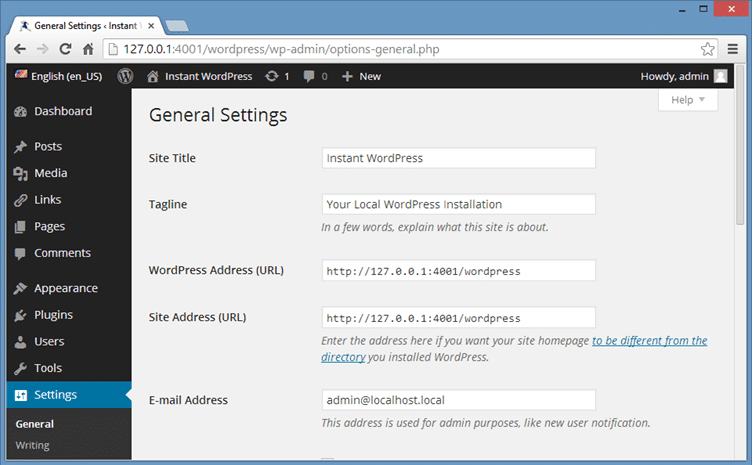Expand the Help dropdown tab
The height and width of the screenshot is (465, 753).
688,100
